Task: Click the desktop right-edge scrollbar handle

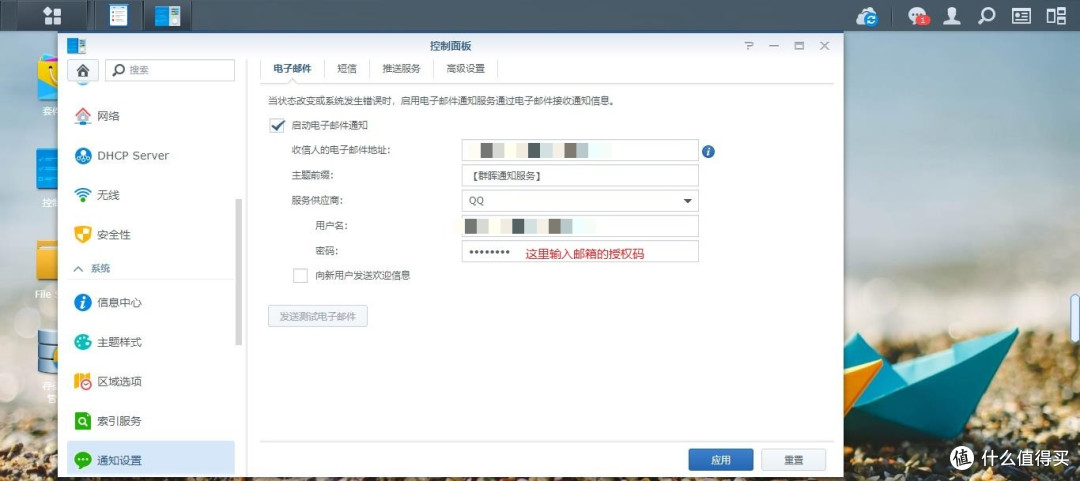Action: pos(1074,317)
